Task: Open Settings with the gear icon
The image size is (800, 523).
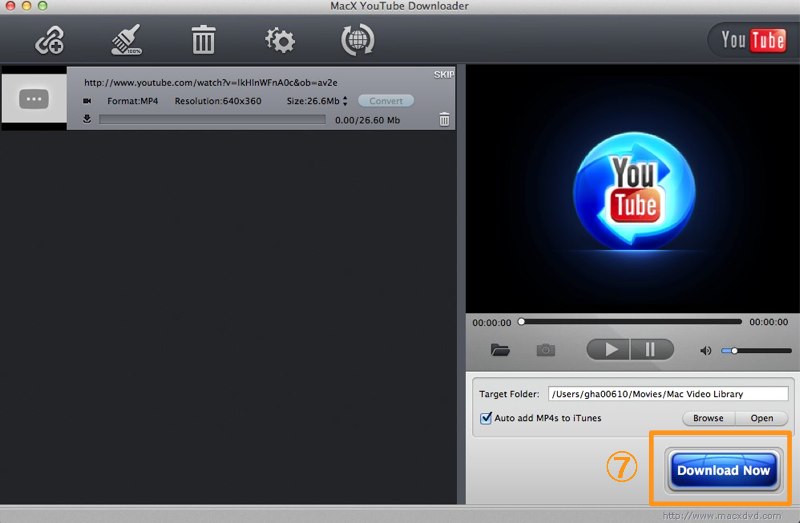Action: click(x=280, y=40)
